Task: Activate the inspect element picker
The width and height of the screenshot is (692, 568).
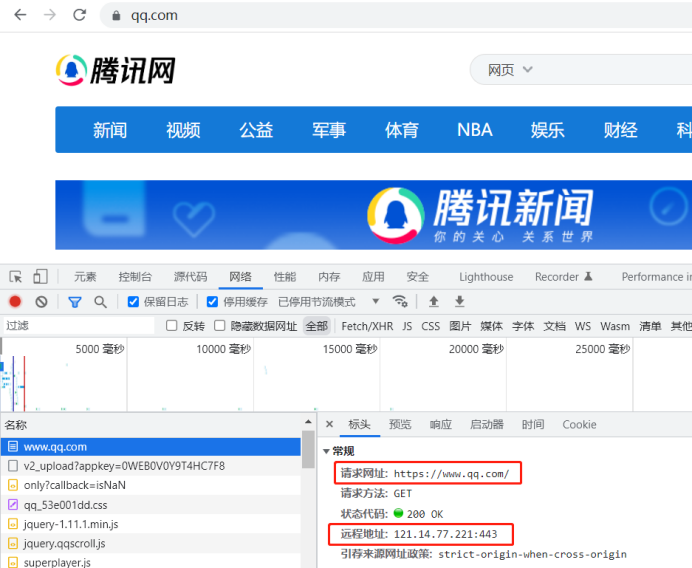Action: pos(16,277)
